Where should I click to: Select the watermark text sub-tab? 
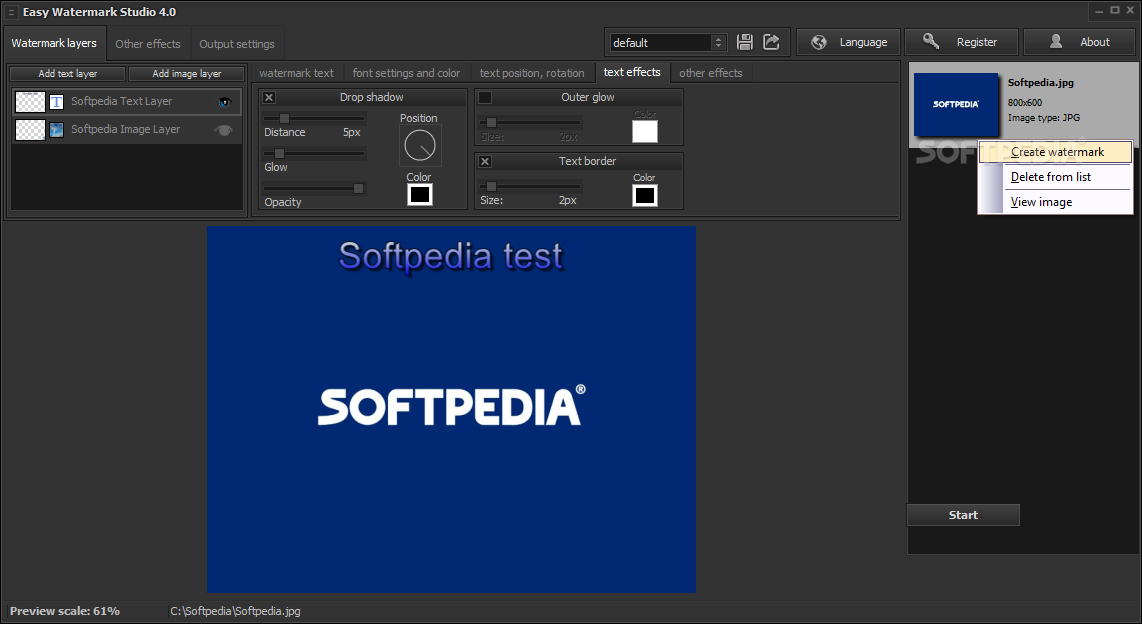coord(296,73)
